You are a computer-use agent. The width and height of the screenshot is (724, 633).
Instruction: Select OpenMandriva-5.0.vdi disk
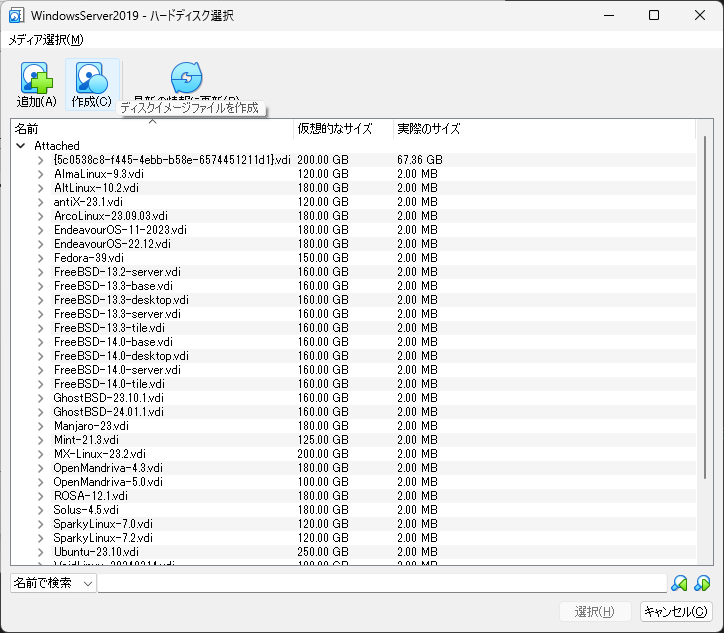pyautogui.click(x=108, y=482)
